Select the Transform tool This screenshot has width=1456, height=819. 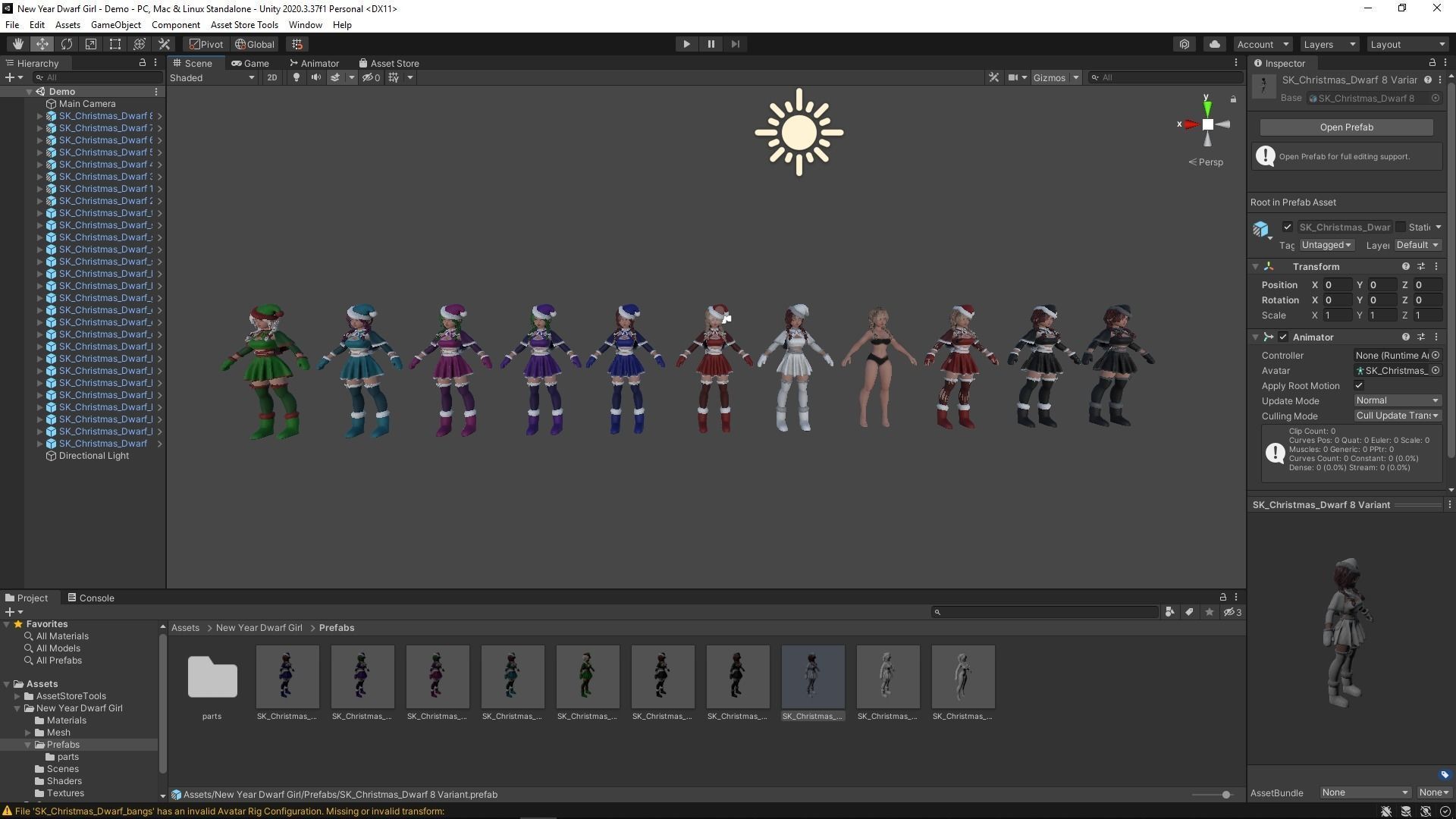pyautogui.click(x=140, y=44)
